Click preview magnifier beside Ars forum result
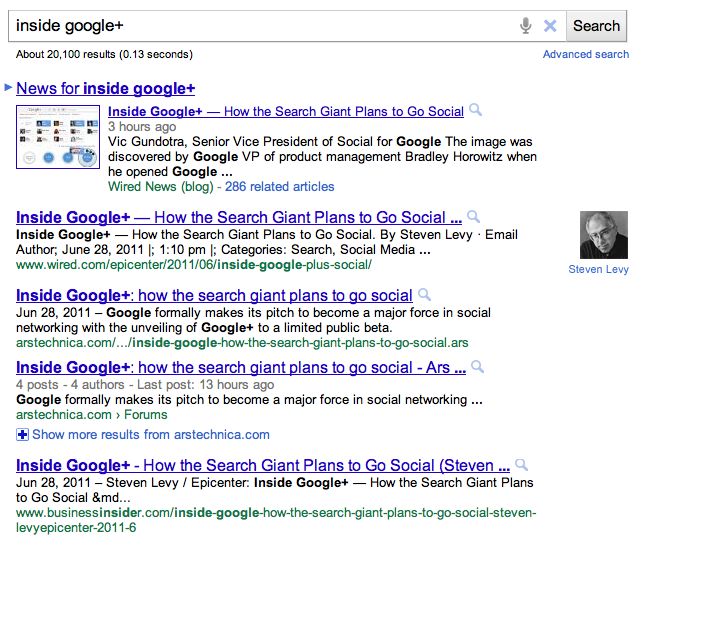 477,367
